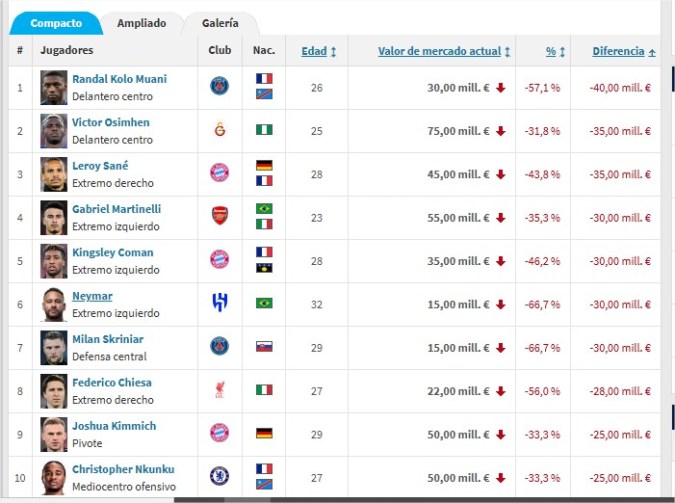Click the Brazil flag in Neymar's row

tap(264, 303)
